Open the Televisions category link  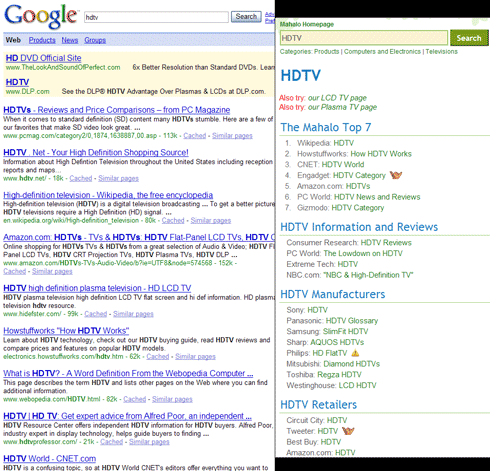click(441, 51)
